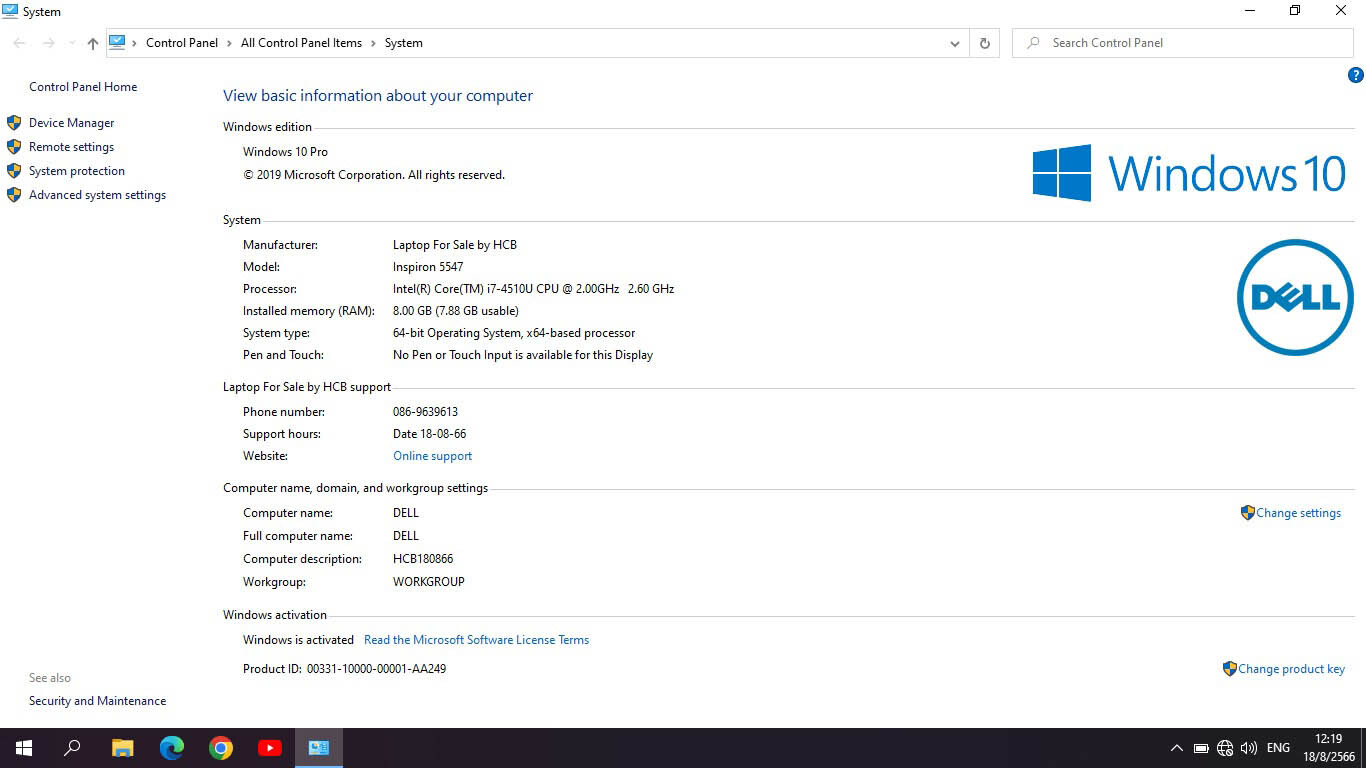The width and height of the screenshot is (1366, 768).
Task: Go up one level with the up arrow
Action: pyautogui.click(x=93, y=43)
